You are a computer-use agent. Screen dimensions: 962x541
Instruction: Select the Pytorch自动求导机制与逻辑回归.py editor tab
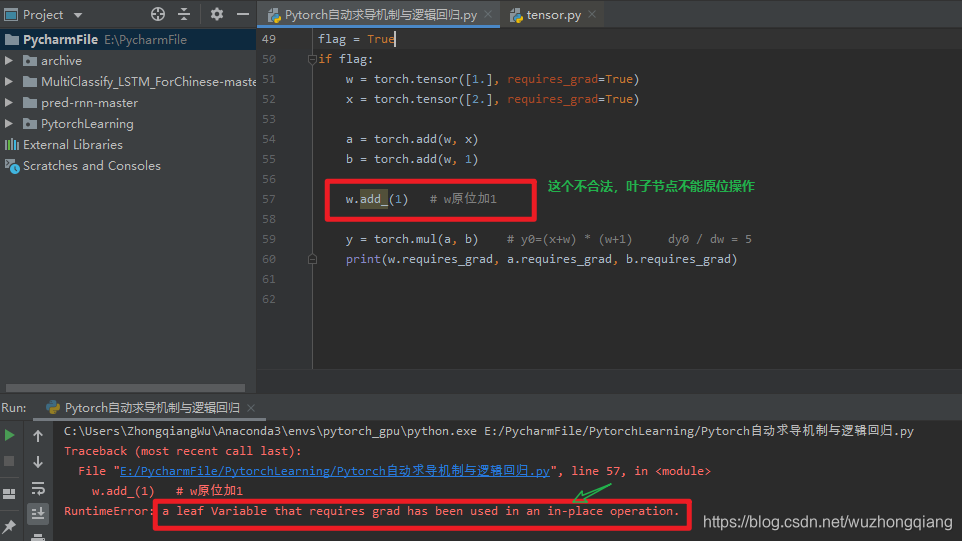click(380, 15)
